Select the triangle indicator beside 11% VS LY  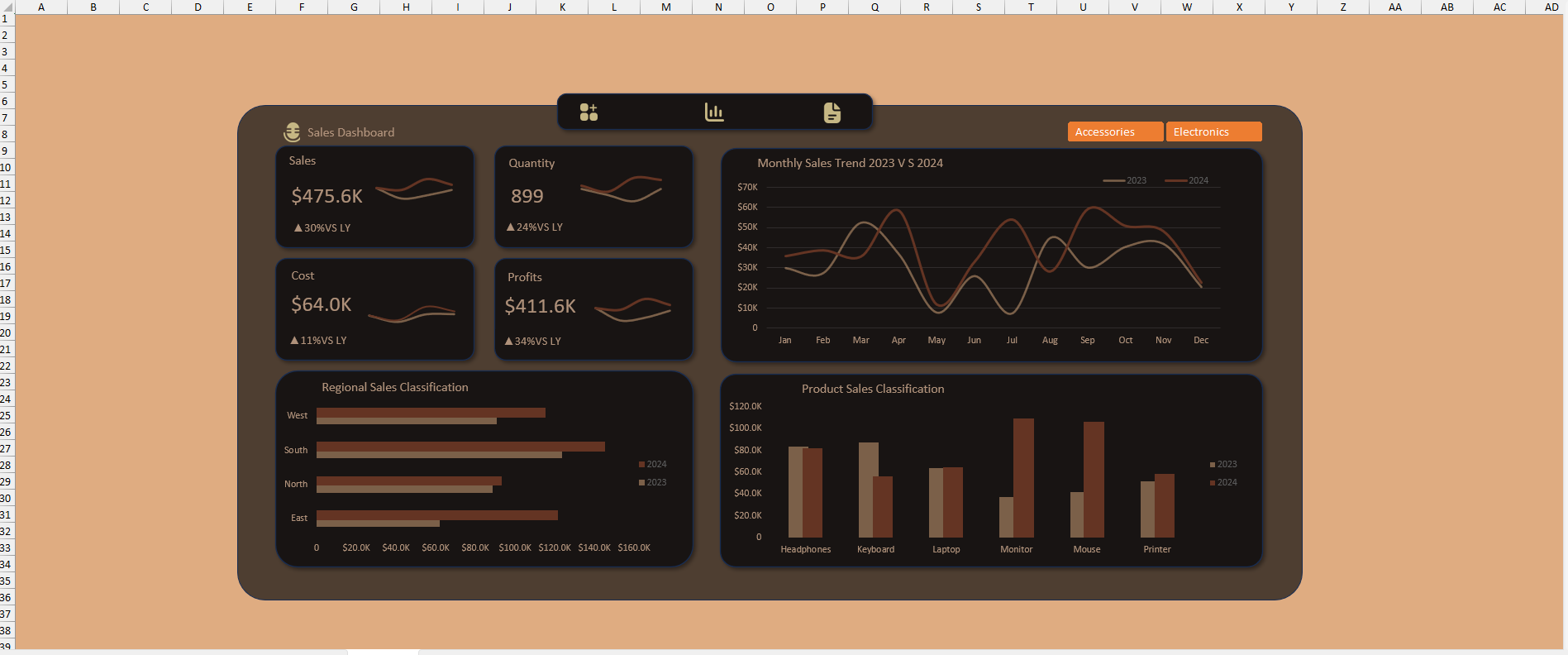294,340
